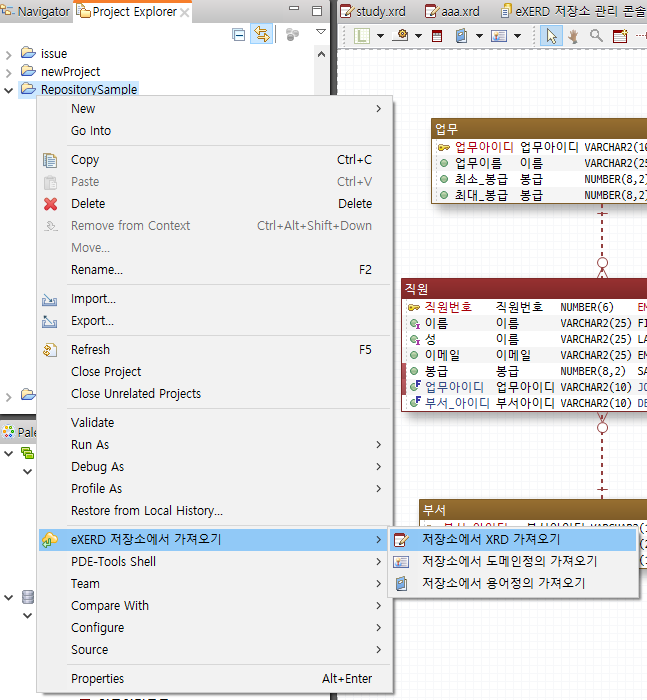Click the gear settings toolbar icon
This screenshot has width=647, height=700.
tap(401, 35)
